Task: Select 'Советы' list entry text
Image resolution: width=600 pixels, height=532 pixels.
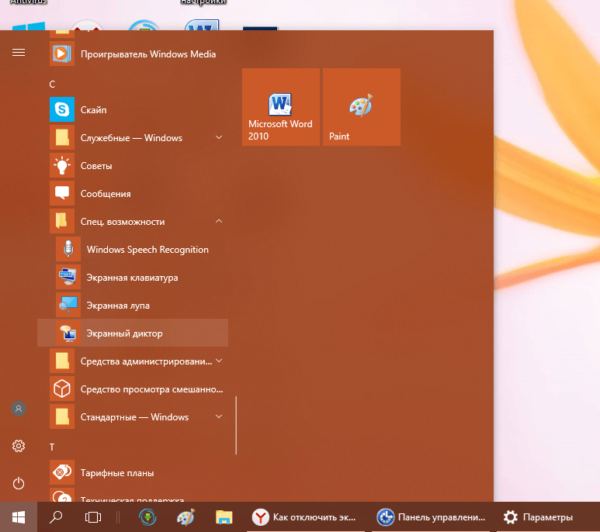Action: click(x=96, y=166)
